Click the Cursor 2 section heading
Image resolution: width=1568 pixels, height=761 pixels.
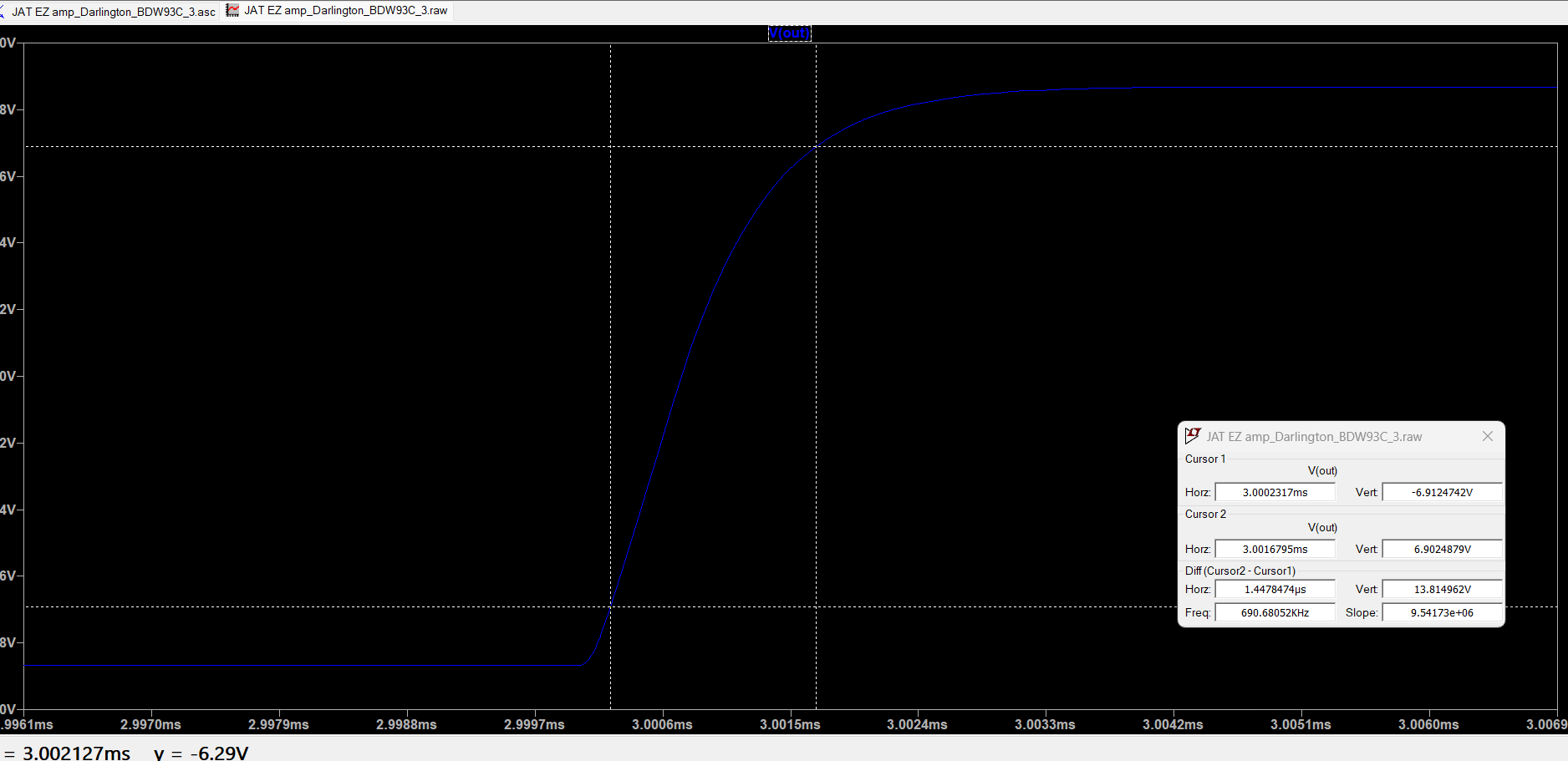click(1205, 514)
